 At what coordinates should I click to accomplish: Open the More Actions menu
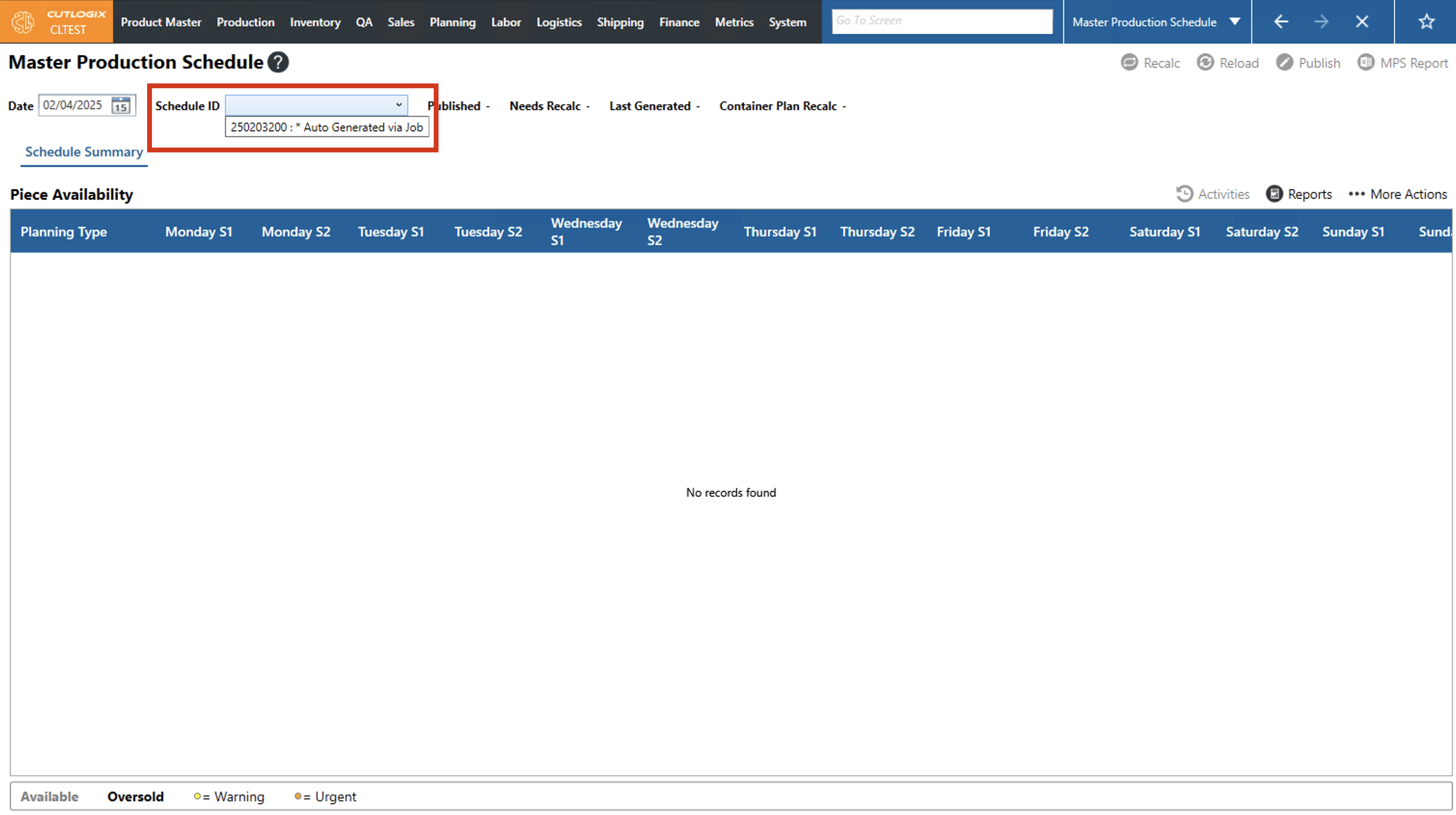(x=1398, y=194)
